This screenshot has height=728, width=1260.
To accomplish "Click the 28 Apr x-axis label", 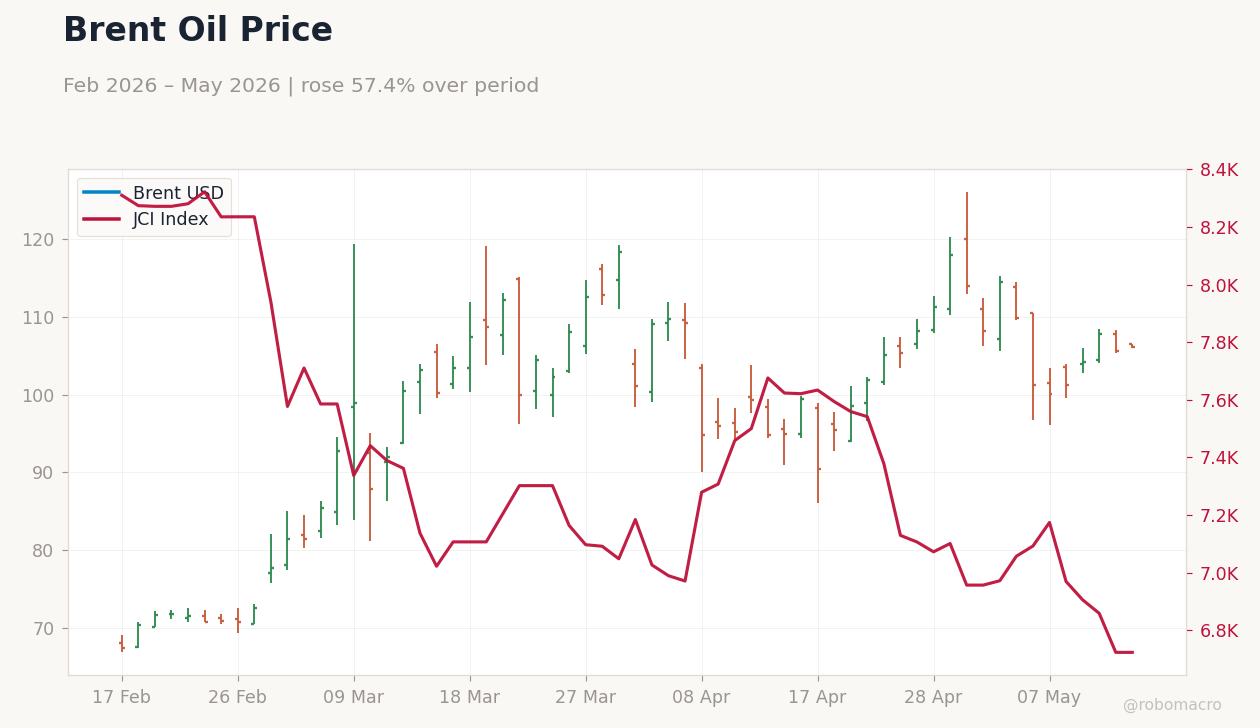I will pos(934,698).
